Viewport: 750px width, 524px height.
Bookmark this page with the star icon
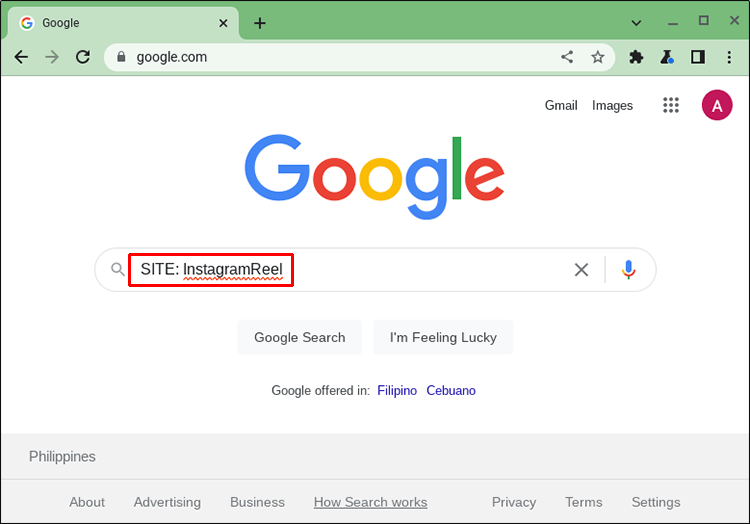598,57
